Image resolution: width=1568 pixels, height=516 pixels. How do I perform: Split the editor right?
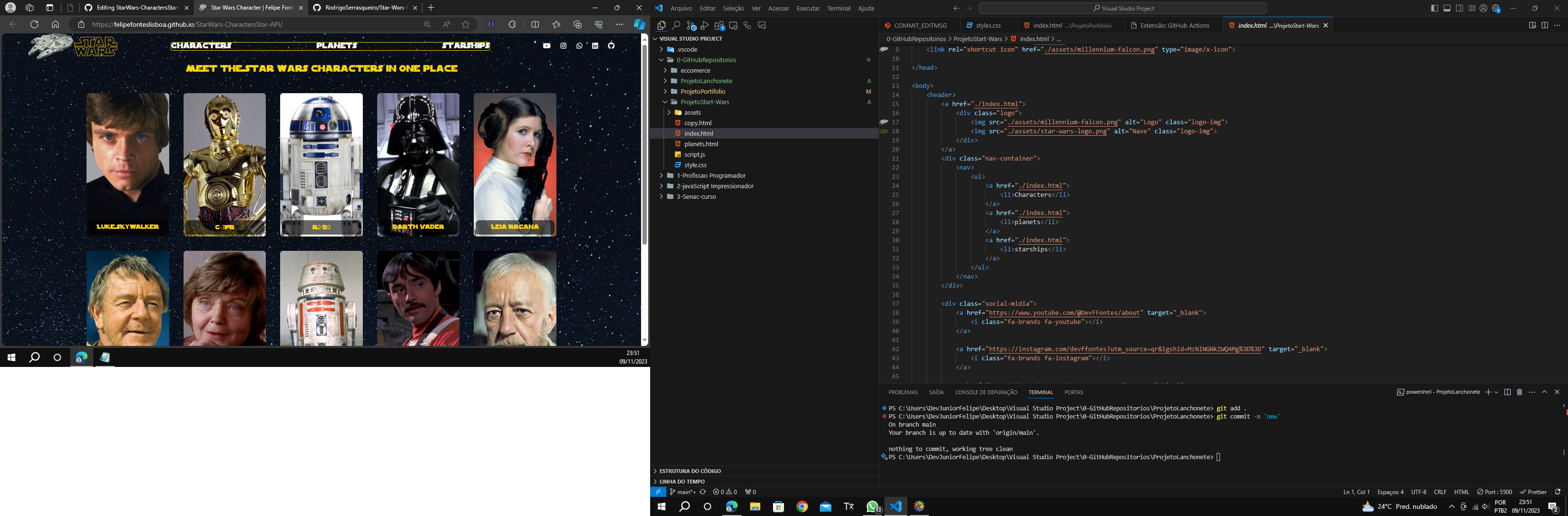coord(1545,25)
